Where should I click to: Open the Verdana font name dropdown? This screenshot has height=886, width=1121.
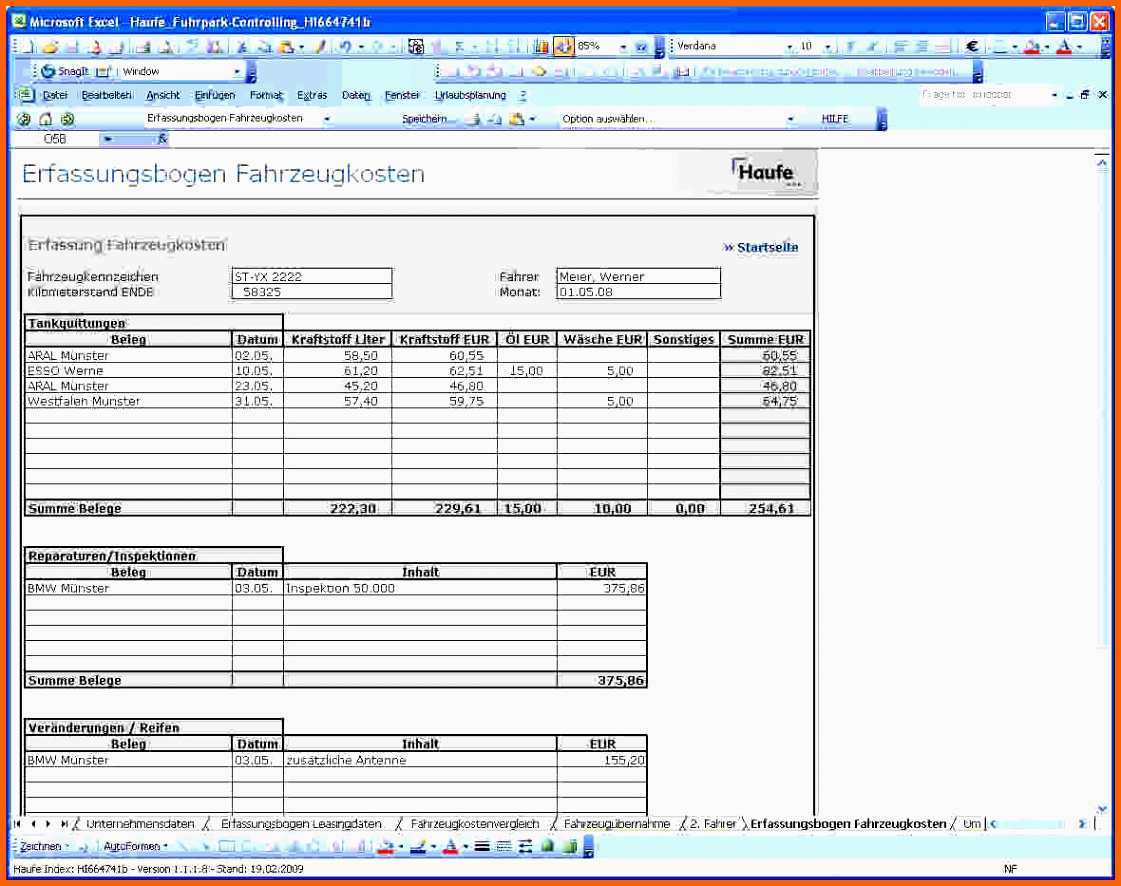789,47
